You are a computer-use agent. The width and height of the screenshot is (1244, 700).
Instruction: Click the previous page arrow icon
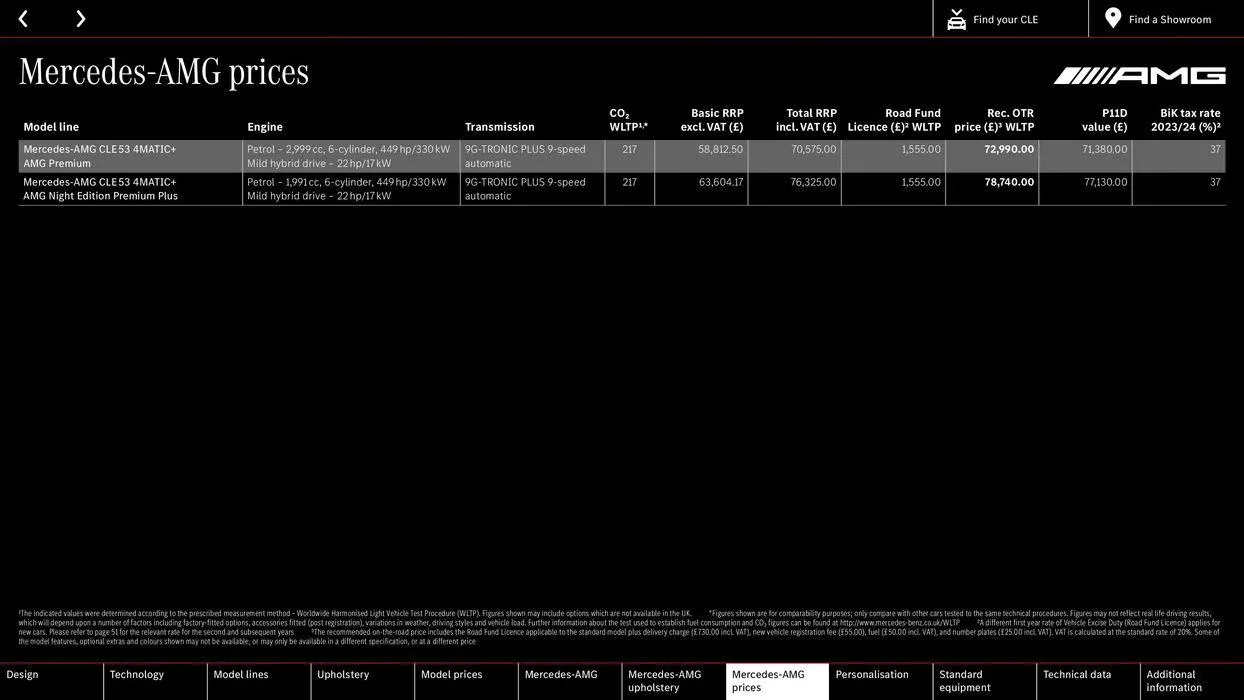pos(23,19)
